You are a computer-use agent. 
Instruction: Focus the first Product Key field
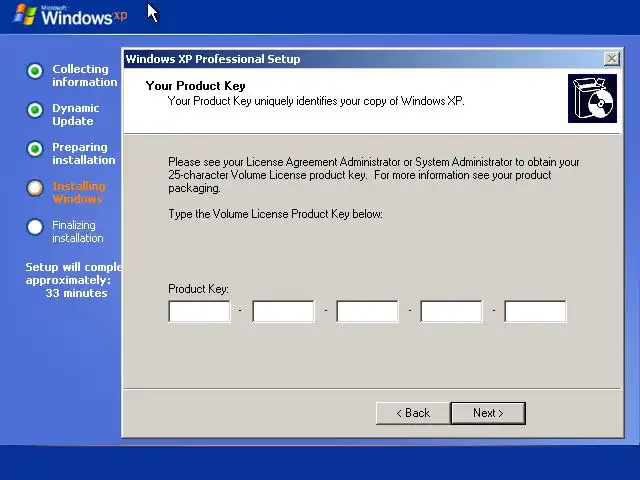pyautogui.click(x=199, y=311)
